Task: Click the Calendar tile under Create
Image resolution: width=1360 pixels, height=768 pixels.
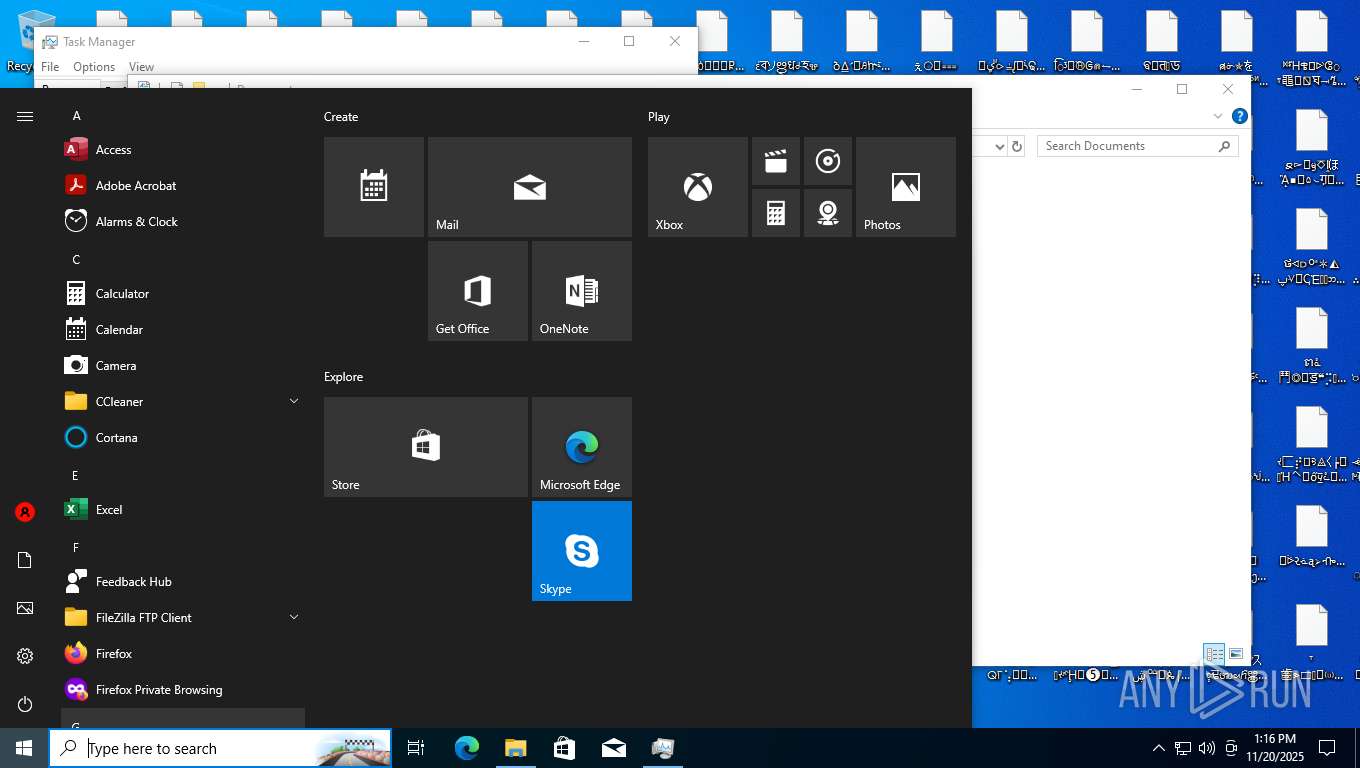Action: [374, 187]
